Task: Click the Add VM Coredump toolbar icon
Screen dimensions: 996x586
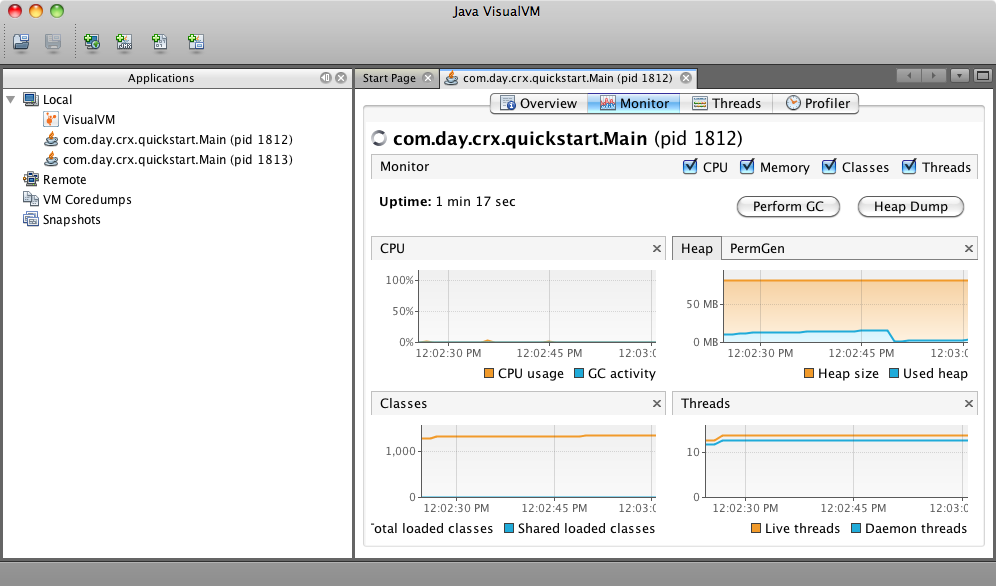Action: pyautogui.click(x=159, y=42)
